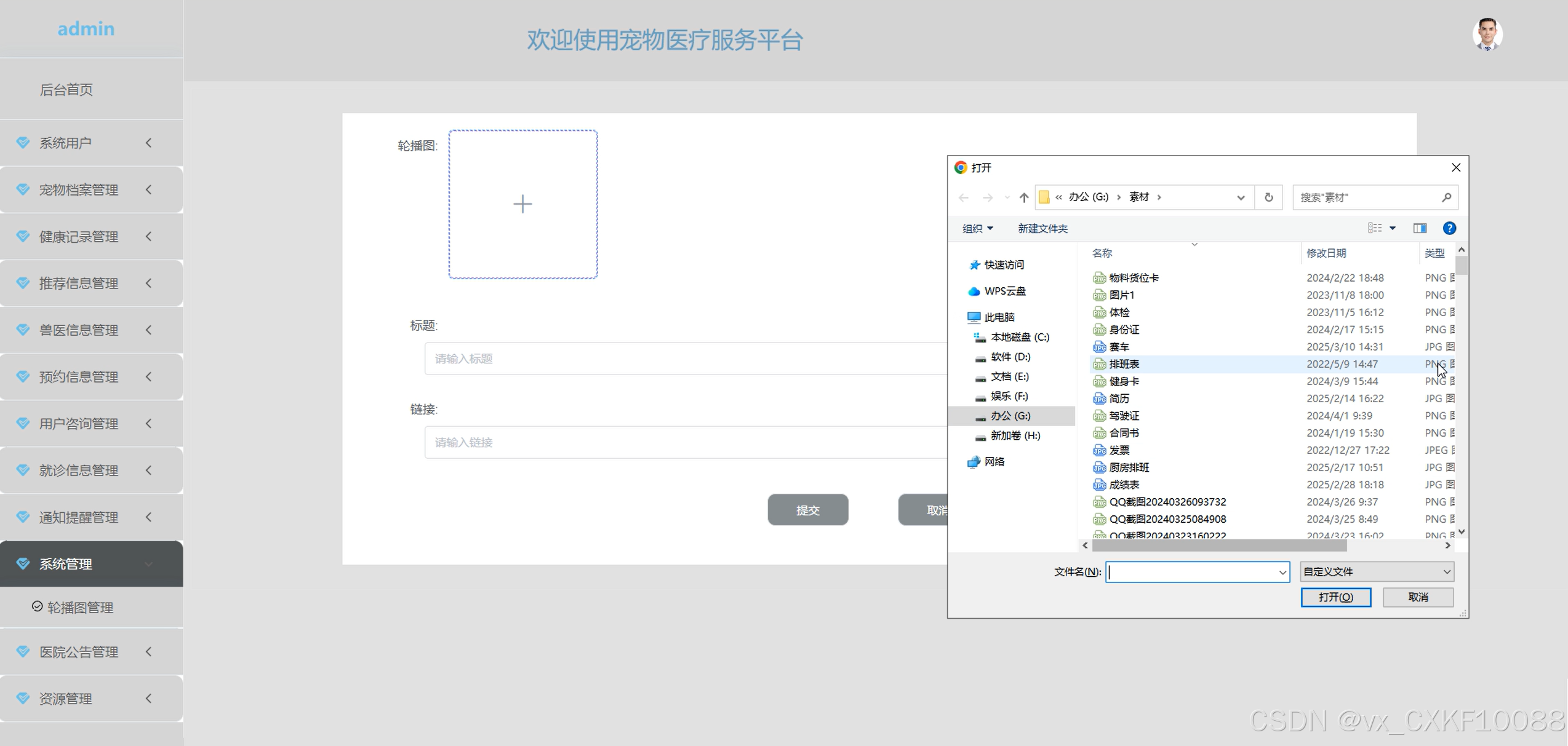Select 本地磁盘 (C:) drive in tree
The image size is (1568, 746).
pyautogui.click(x=1019, y=337)
